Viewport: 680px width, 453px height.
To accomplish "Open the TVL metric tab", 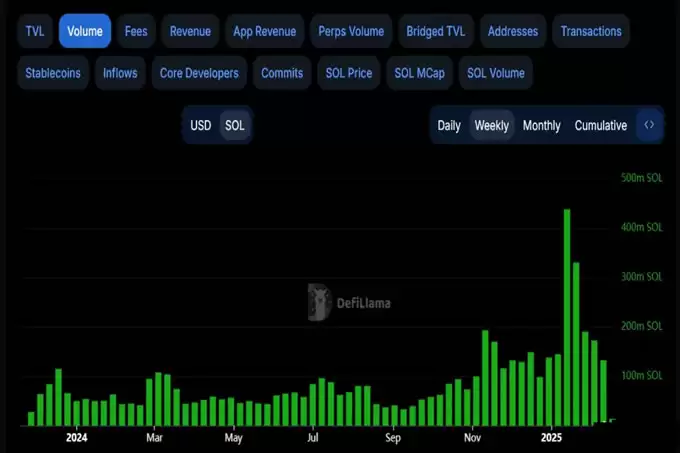I will click(35, 31).
